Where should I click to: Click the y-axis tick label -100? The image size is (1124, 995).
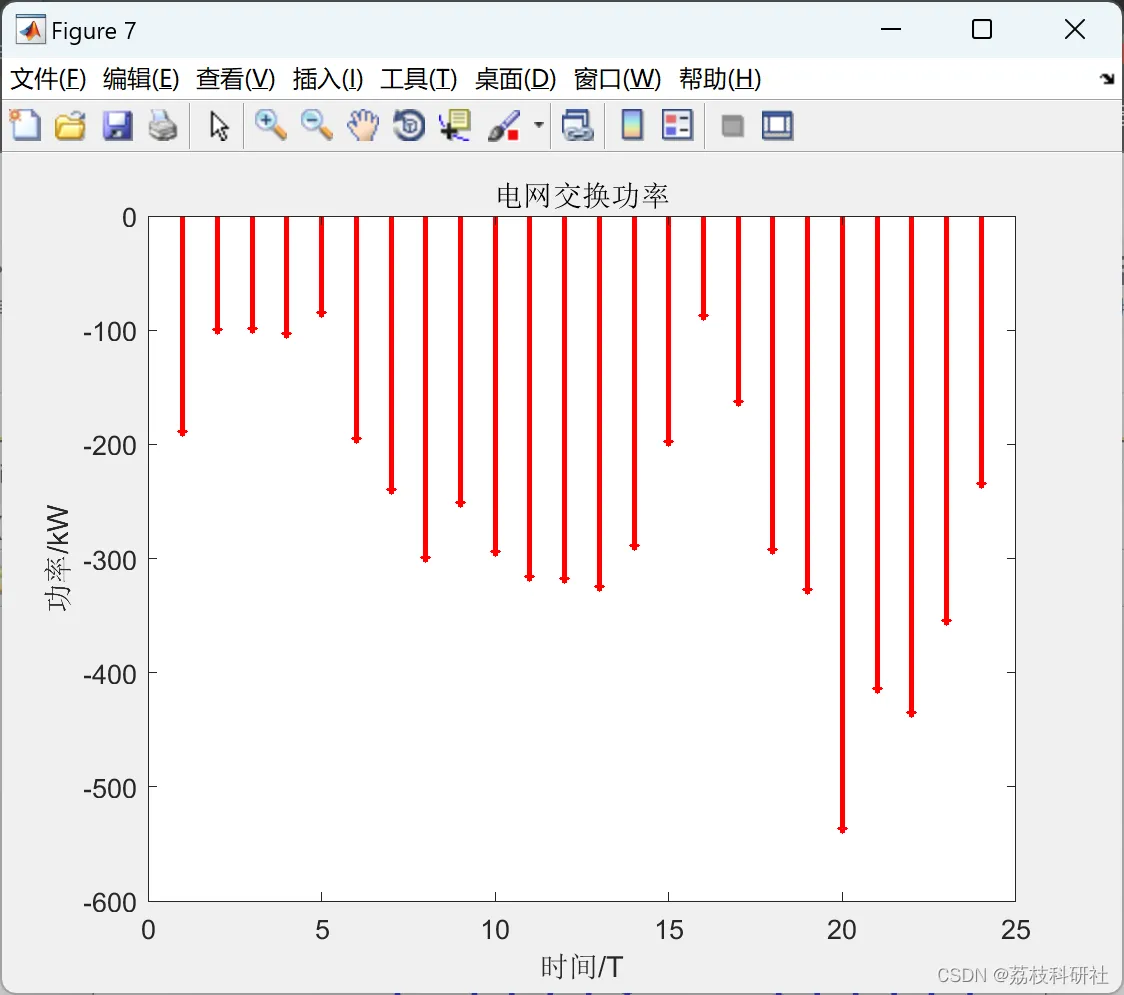pyautogui.click(x=110, y=332)
